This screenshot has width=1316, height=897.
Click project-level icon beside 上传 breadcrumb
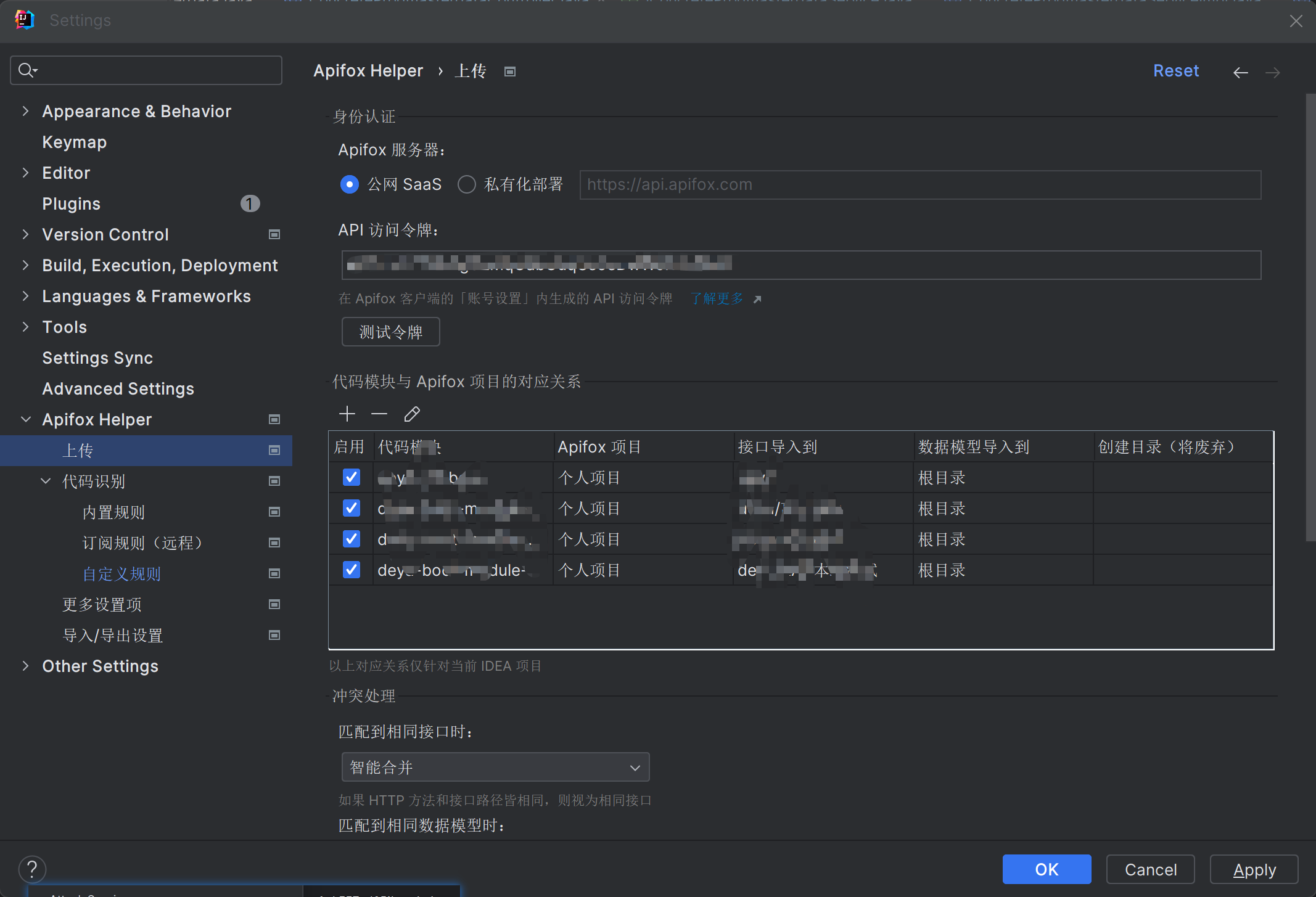click(509, 72)
